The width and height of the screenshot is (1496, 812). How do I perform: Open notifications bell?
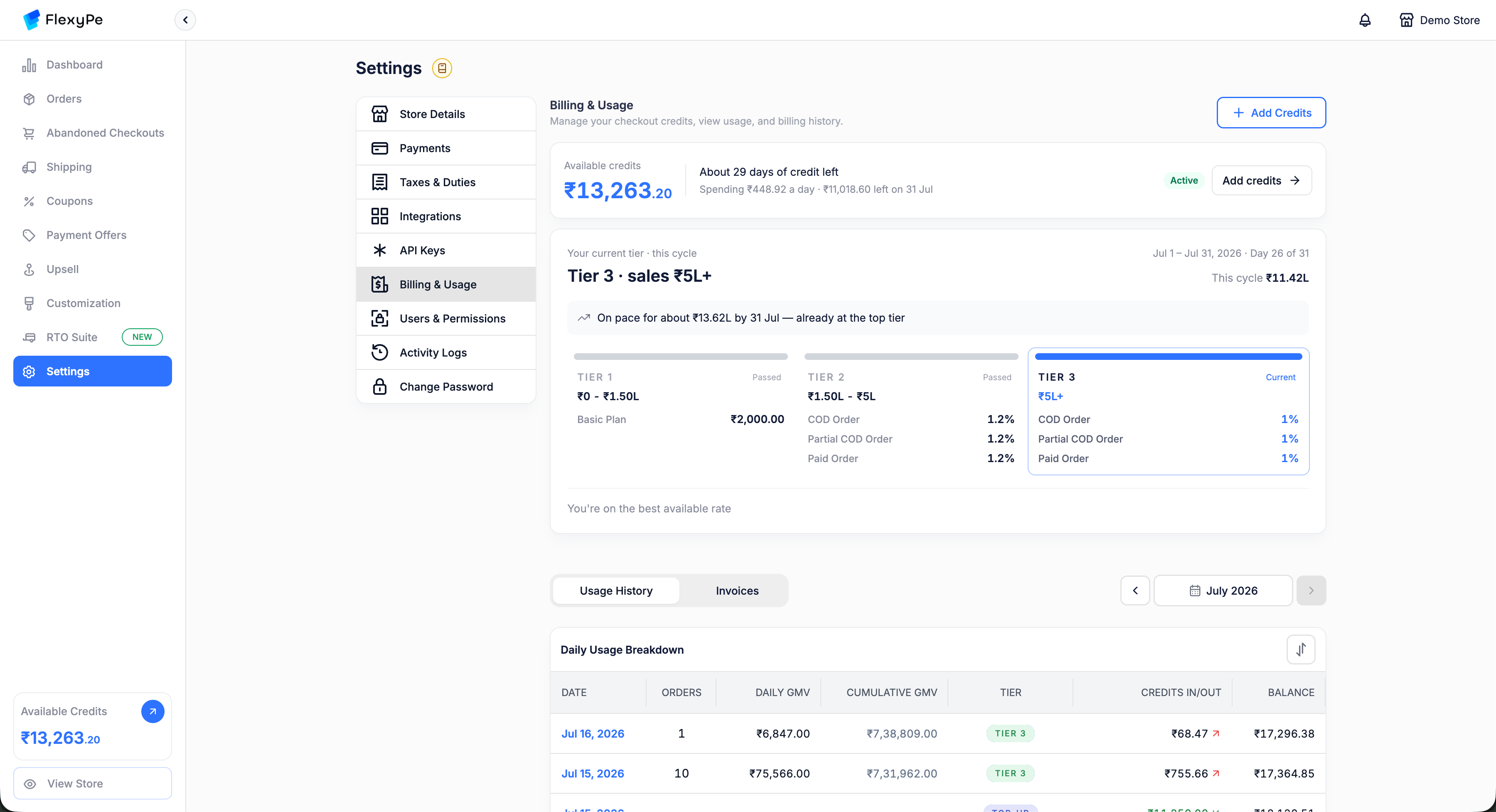point(1365,20)
